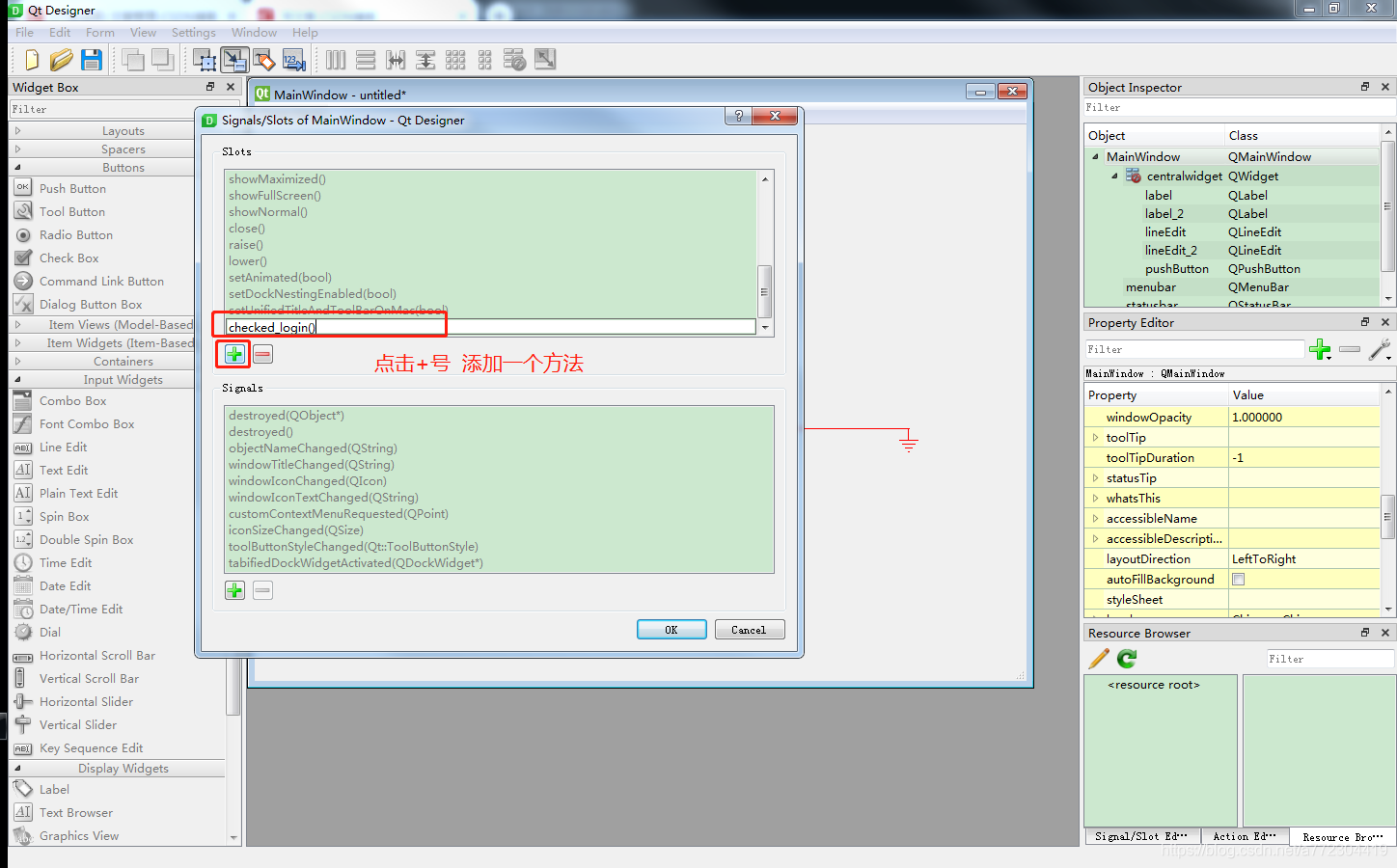The width and height of the screenshot is (1397, 868).
Task: Click the Lay Out in Form Layout icon
Action: [485, 60]
